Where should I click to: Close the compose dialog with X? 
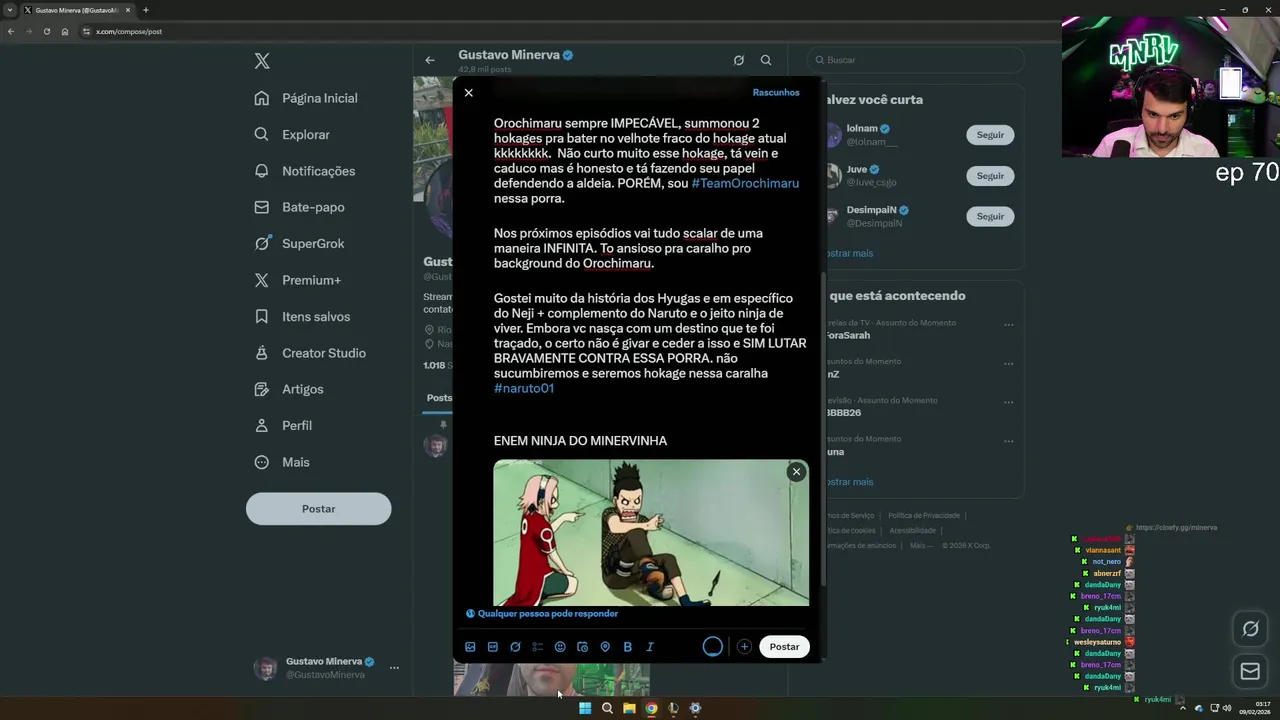click(x=468, y=93)
